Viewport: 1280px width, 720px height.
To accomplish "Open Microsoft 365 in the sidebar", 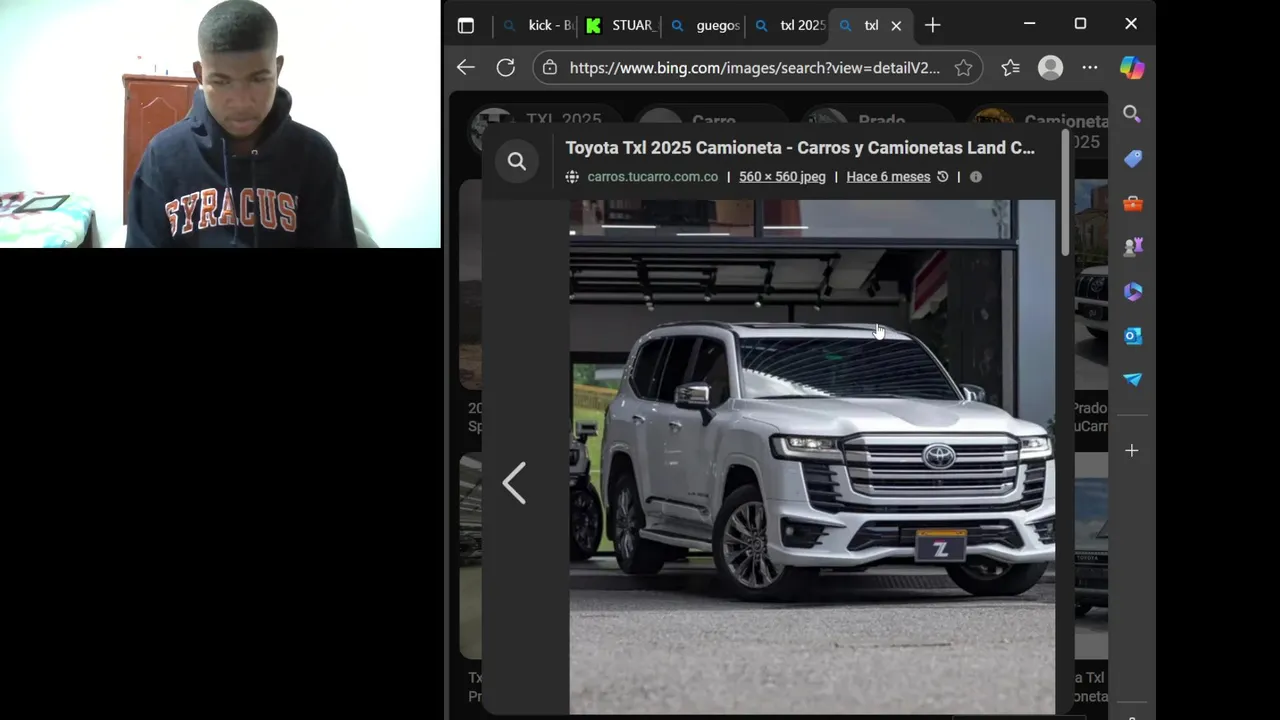I will (x=1132, y=292).
